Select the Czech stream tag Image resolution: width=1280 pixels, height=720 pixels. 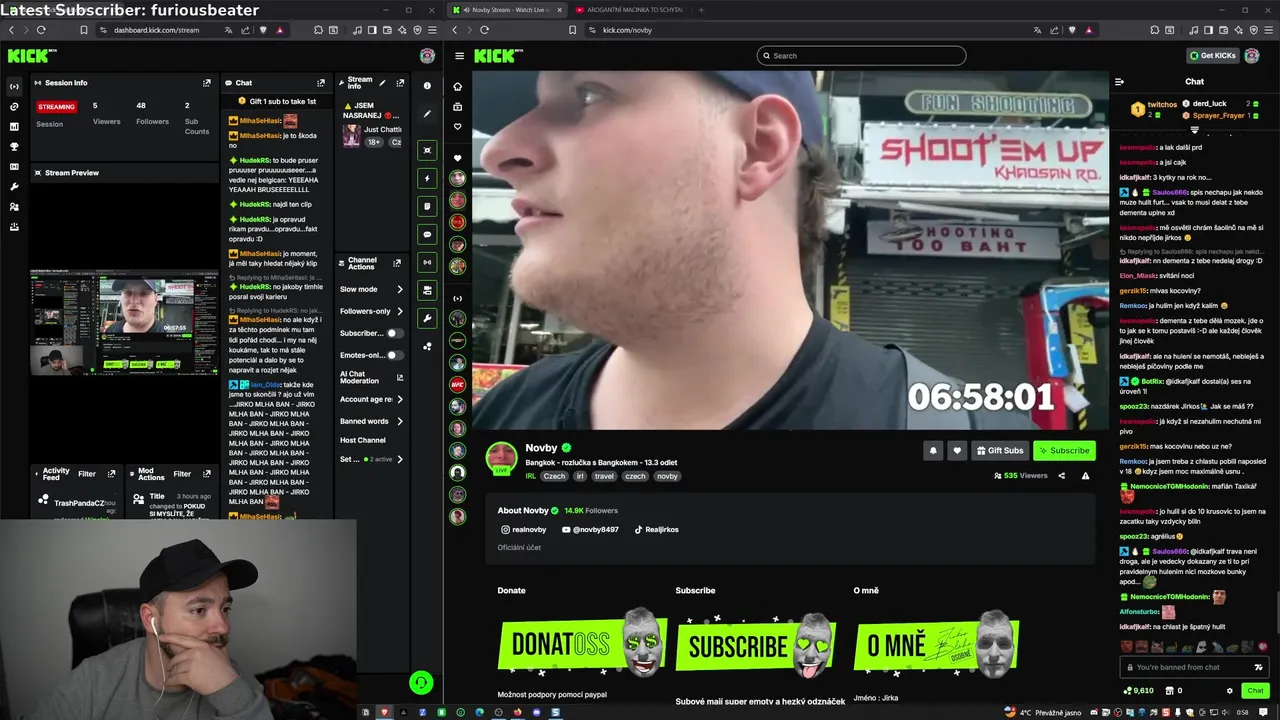tap(554, 476)
